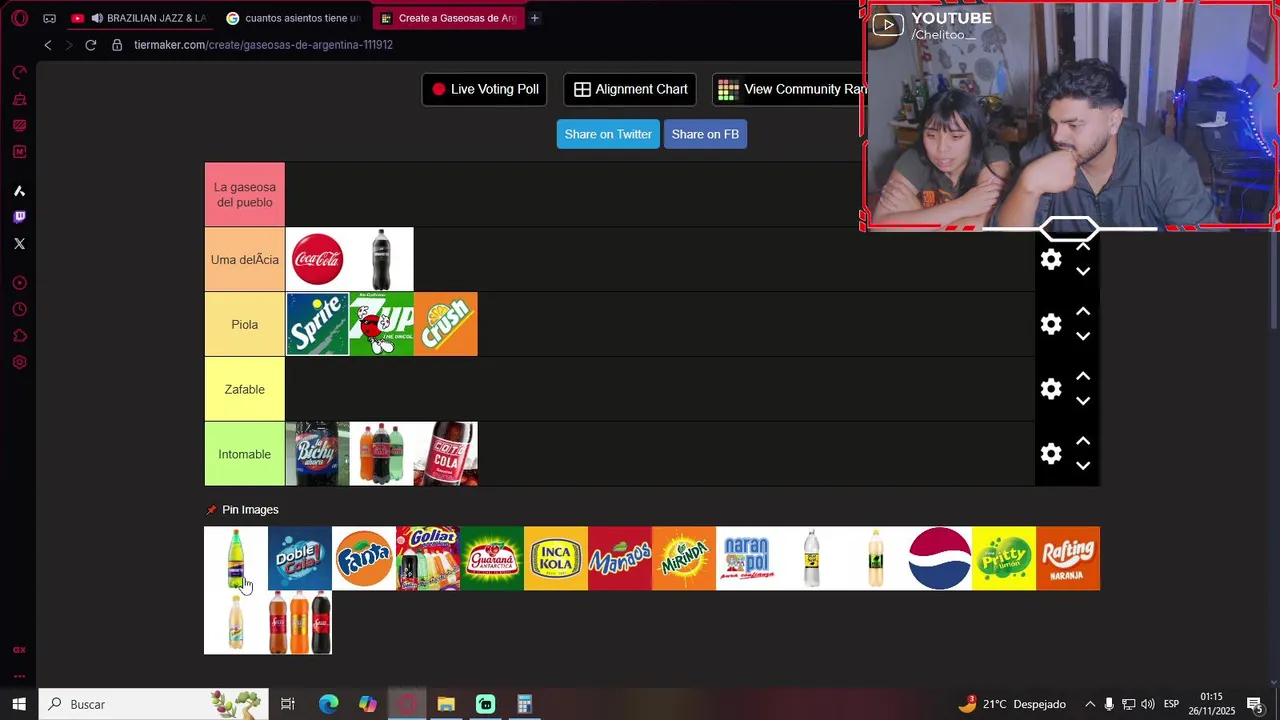The width and height of the screenshot is (1280, 720).
Task: Share tier list on Twitter
Action: (608, 135)
